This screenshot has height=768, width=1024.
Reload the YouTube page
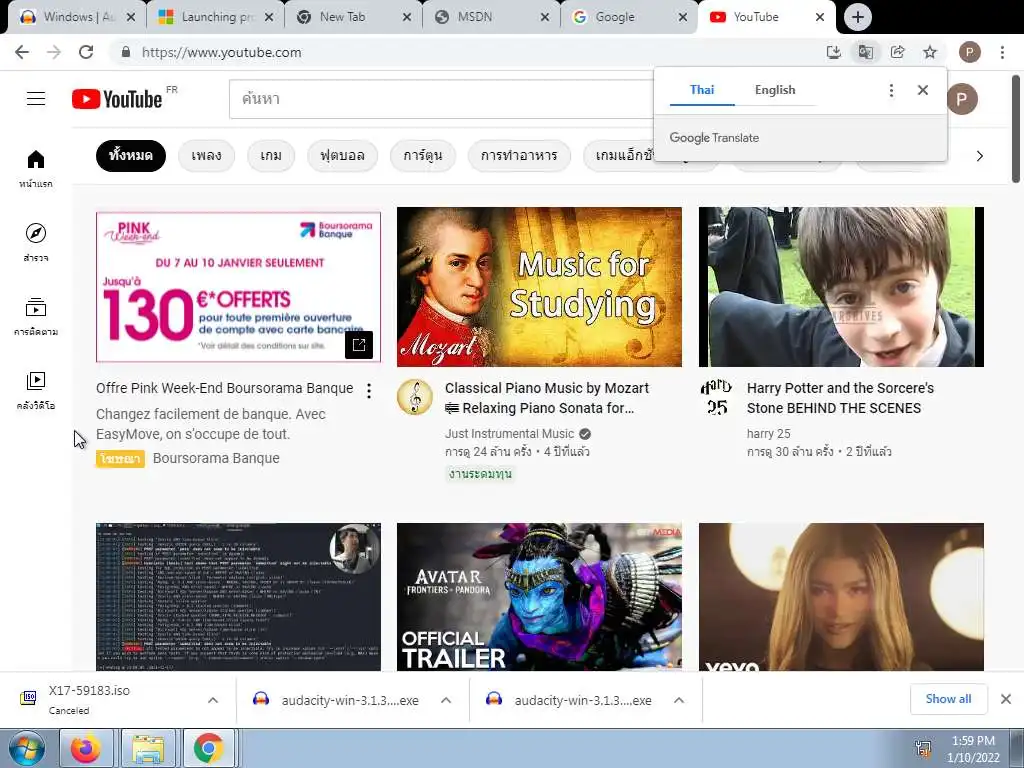(x=86, y=52)
